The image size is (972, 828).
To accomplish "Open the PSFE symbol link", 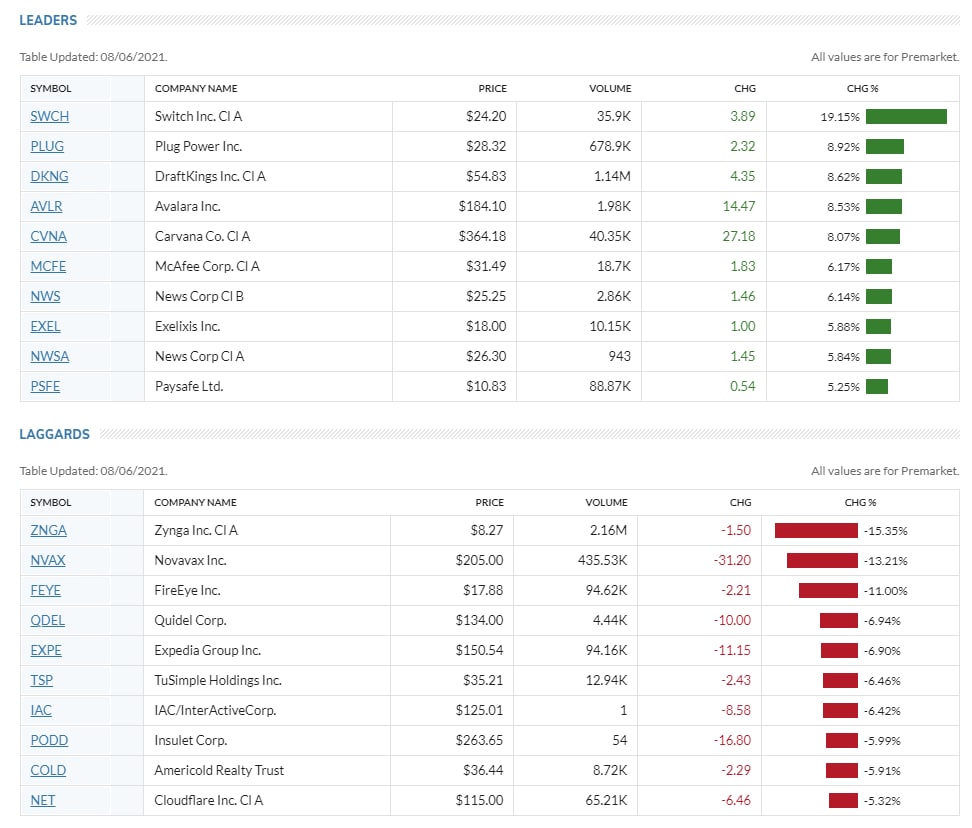I will click(45, 387).
